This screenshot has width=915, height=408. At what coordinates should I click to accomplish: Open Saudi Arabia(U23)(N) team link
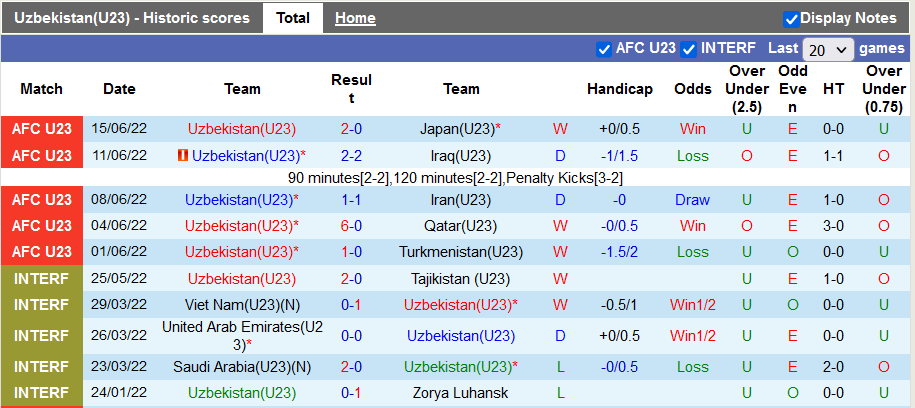[x=242, y=367]
